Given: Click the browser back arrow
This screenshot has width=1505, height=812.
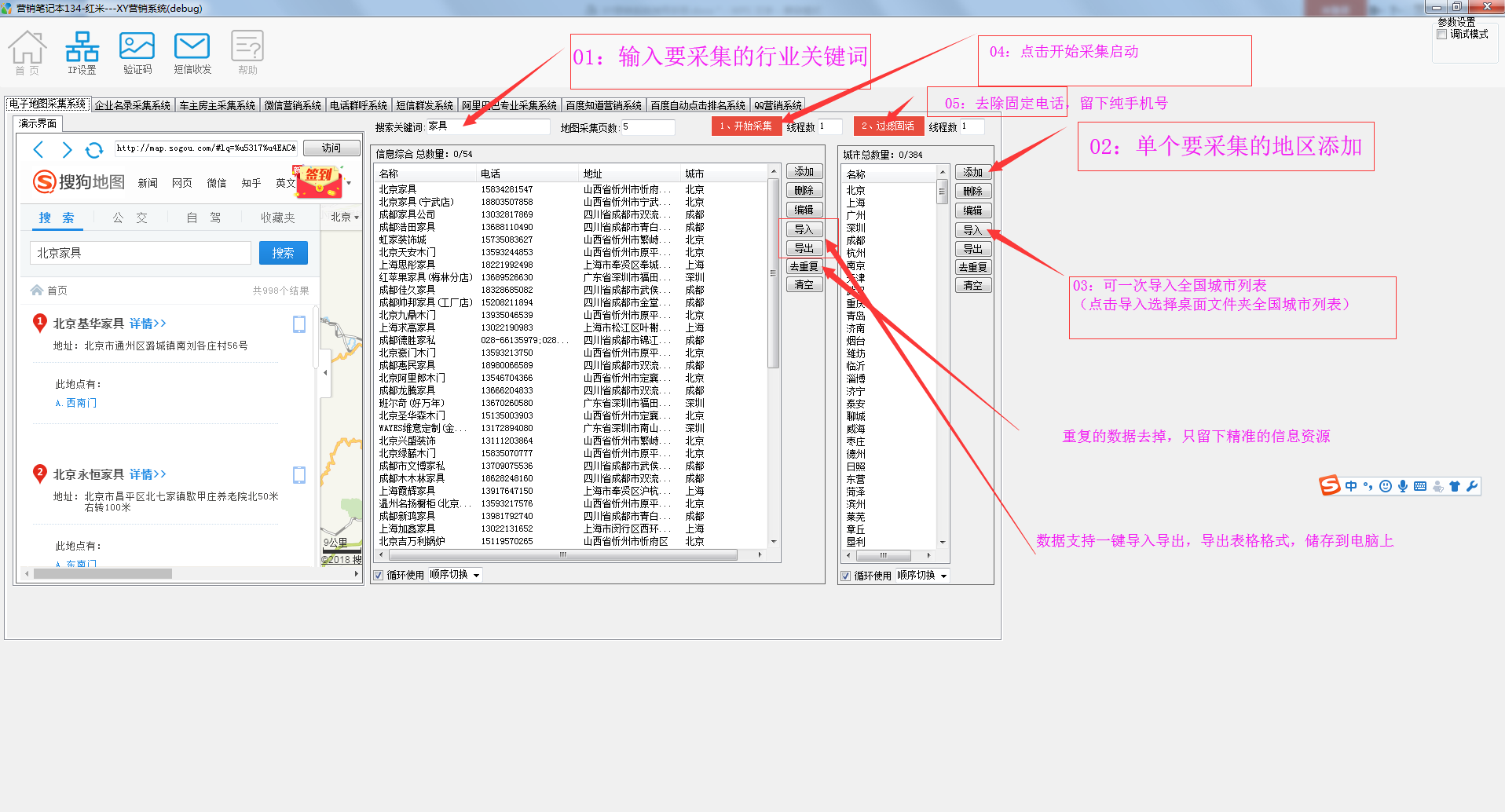Looking at the screenshot, I should 38,150.
